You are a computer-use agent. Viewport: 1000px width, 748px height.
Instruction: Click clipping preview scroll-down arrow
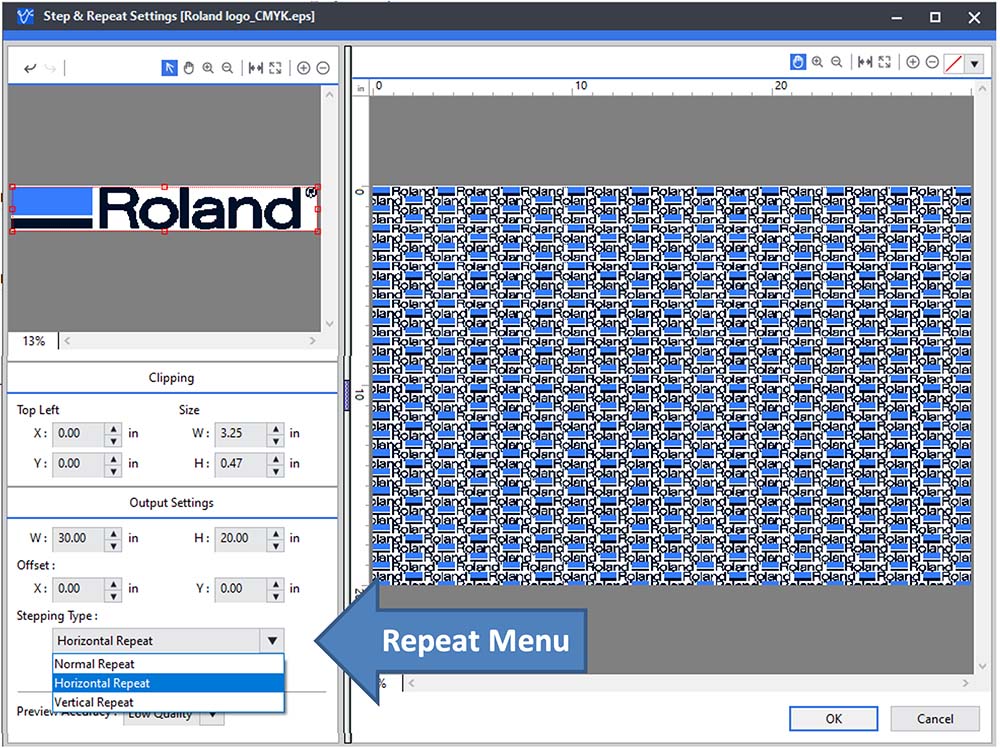pyautogui.click(x=329, y=323)
